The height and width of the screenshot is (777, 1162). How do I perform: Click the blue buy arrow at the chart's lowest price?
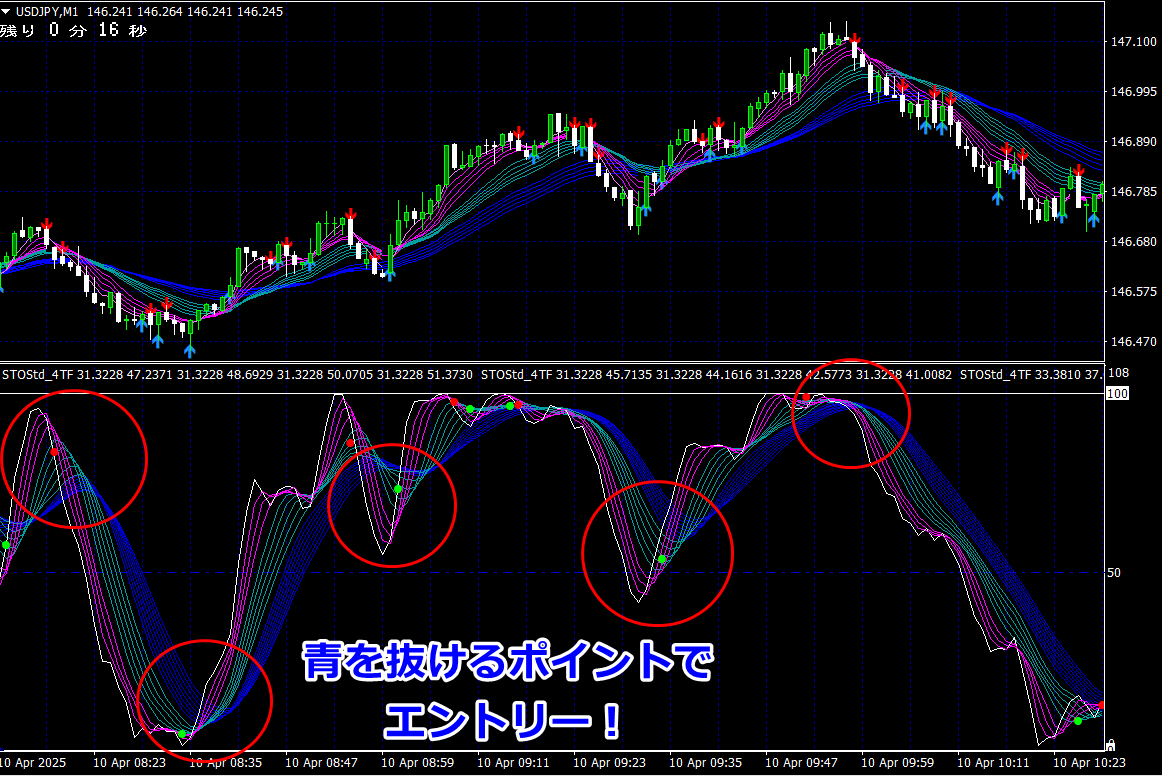(190, 350)
